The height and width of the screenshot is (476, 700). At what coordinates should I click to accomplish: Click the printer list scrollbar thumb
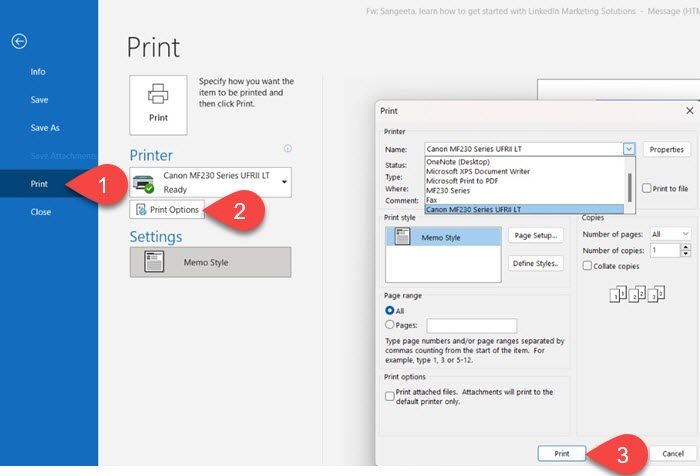point(629,187)
